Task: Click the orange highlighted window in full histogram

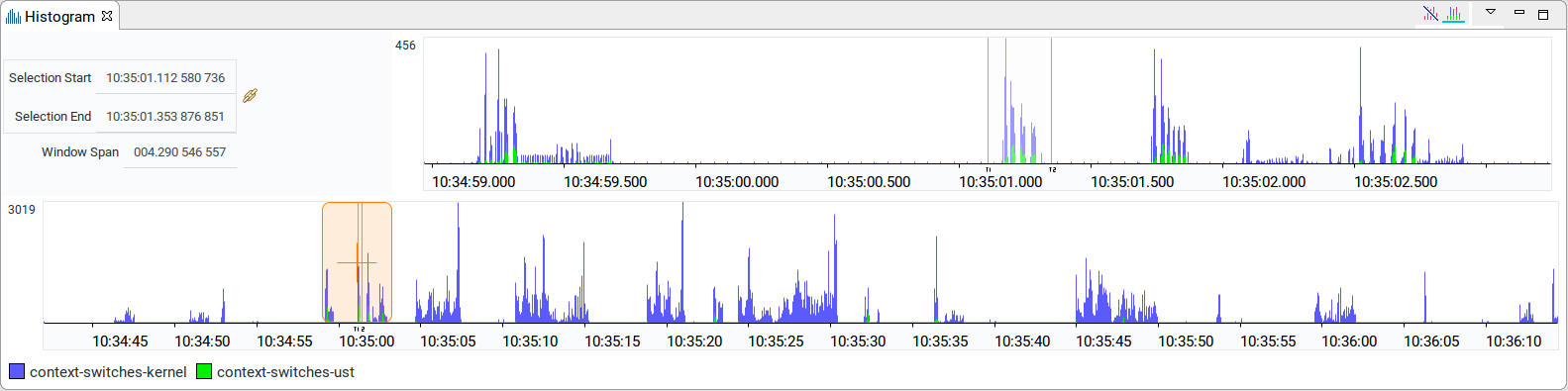Action: click(357, 262)
